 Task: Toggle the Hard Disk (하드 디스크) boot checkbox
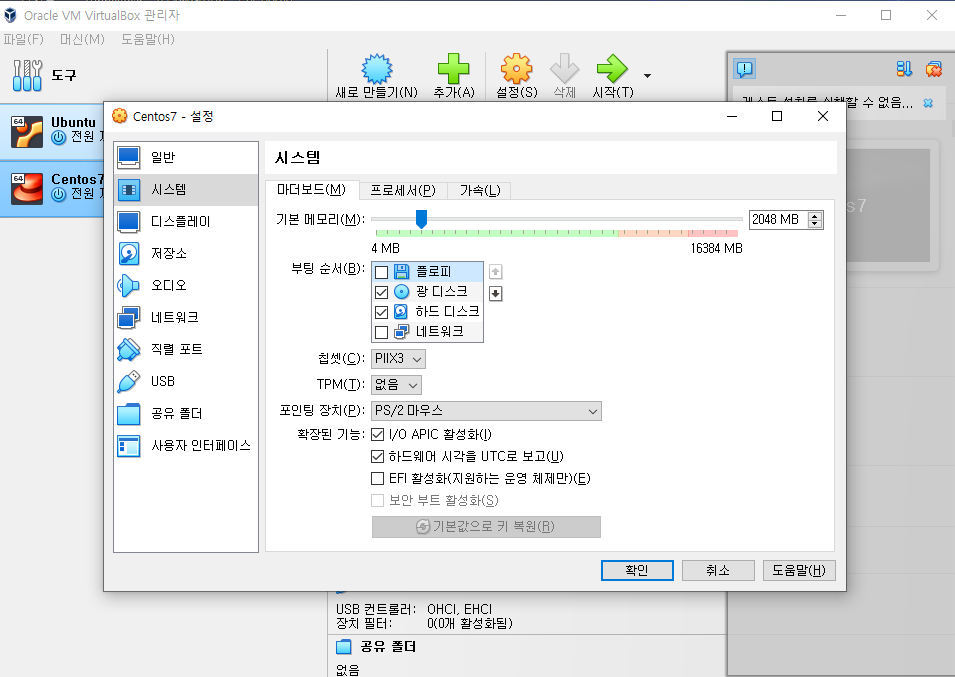(x=381, y=312)
